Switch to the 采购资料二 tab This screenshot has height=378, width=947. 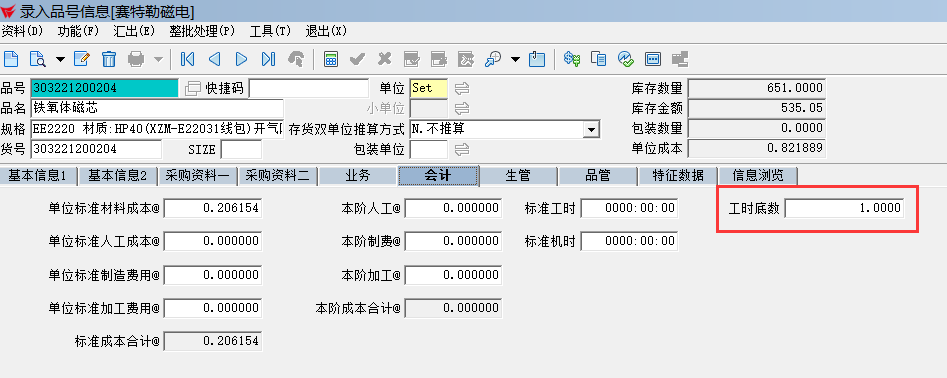tap(277, 176)
